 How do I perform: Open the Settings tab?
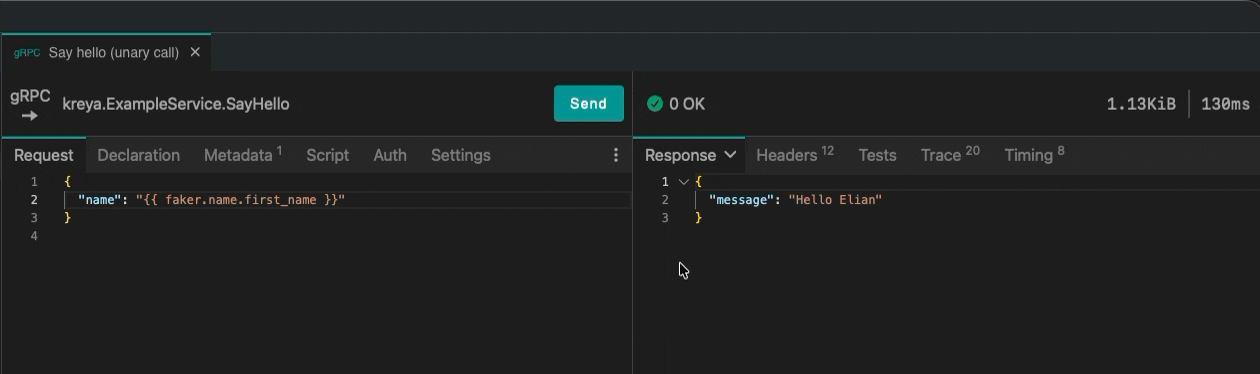(x=461, y=155)
